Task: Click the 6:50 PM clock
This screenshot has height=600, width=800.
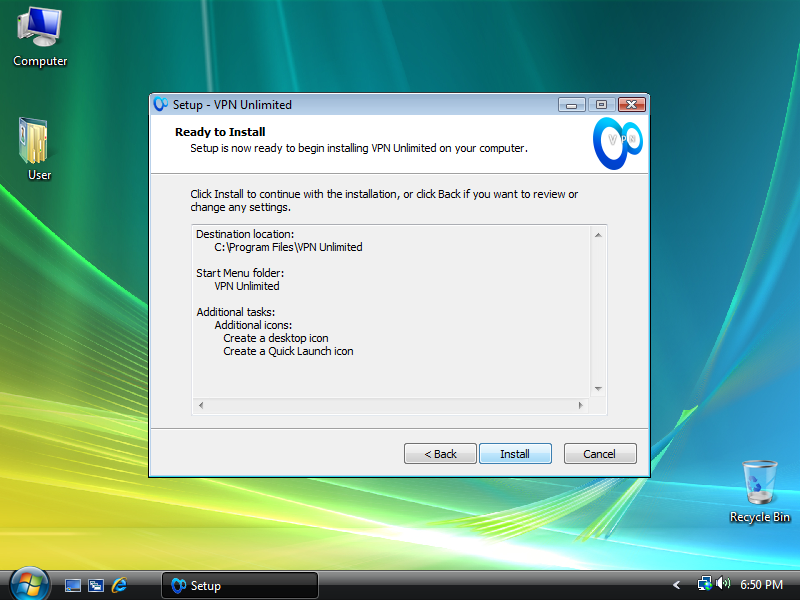Action: 761,585
